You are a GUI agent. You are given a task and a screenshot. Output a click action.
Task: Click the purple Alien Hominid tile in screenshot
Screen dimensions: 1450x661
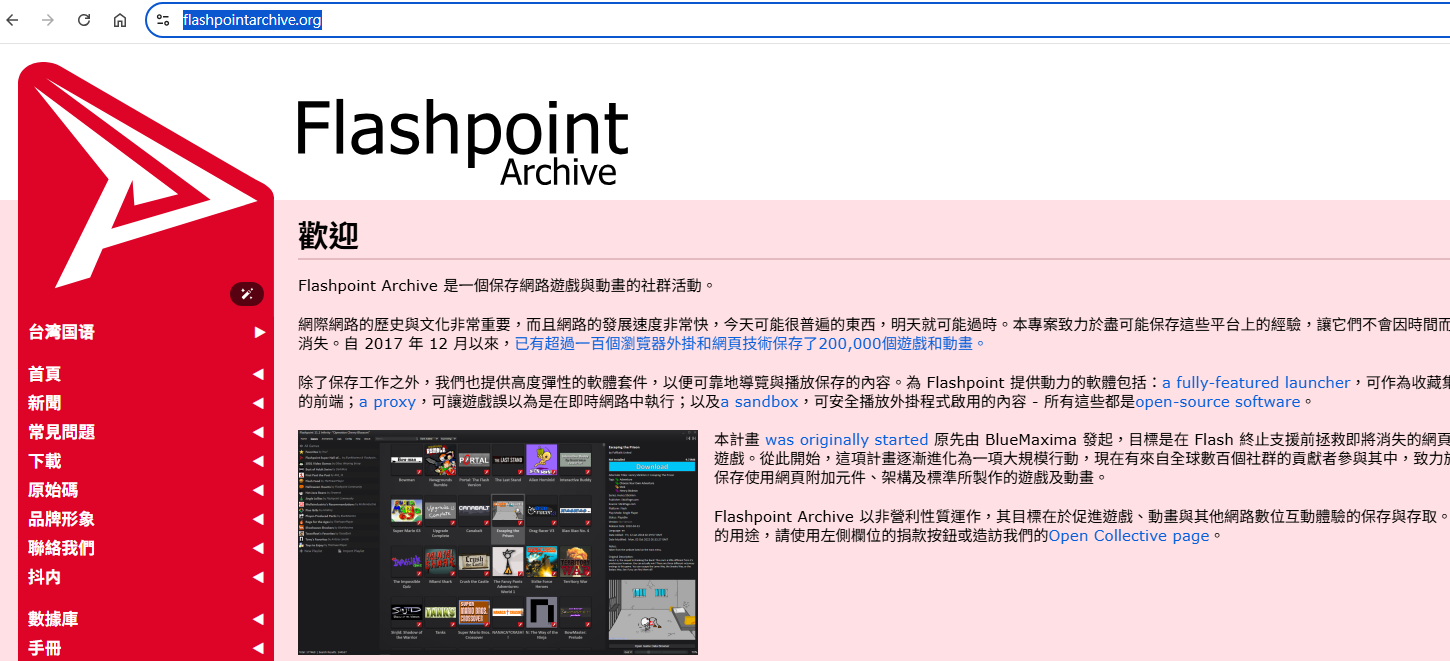[x=542, y=460]
